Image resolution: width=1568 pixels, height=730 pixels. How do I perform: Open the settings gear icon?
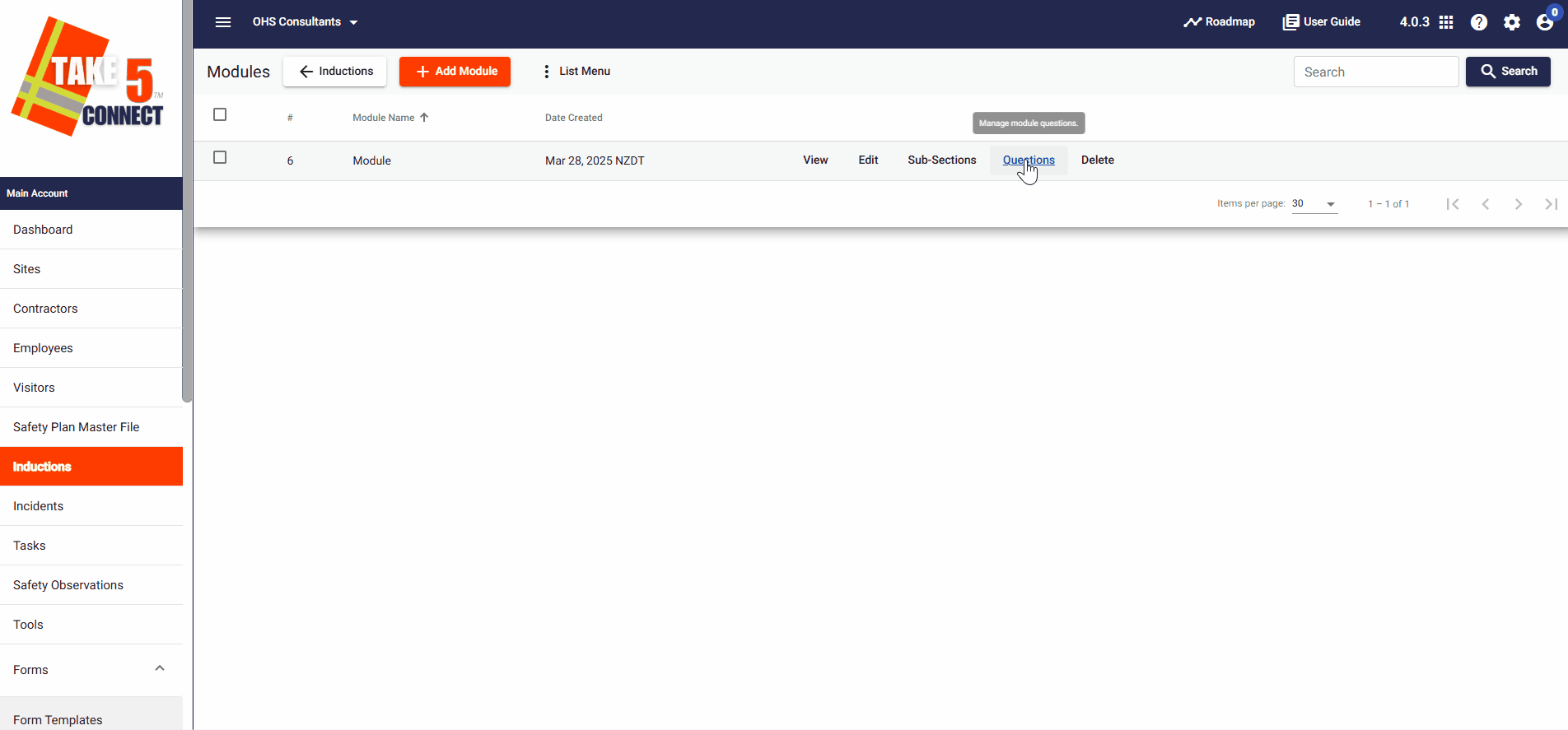click(x=1512, y=22)
